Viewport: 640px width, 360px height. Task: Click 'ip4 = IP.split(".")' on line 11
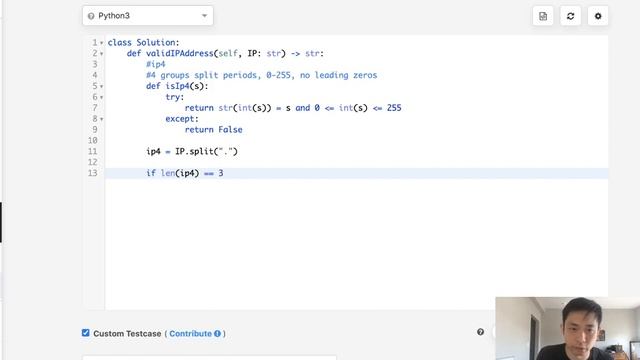click(x=192, y=151)
